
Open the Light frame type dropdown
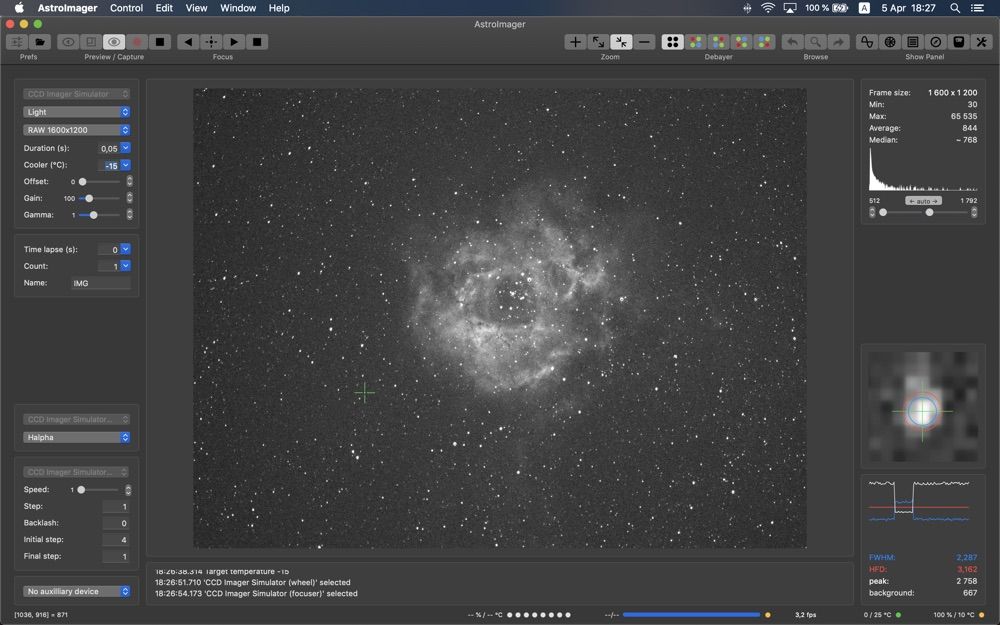(x=77, y=112)
